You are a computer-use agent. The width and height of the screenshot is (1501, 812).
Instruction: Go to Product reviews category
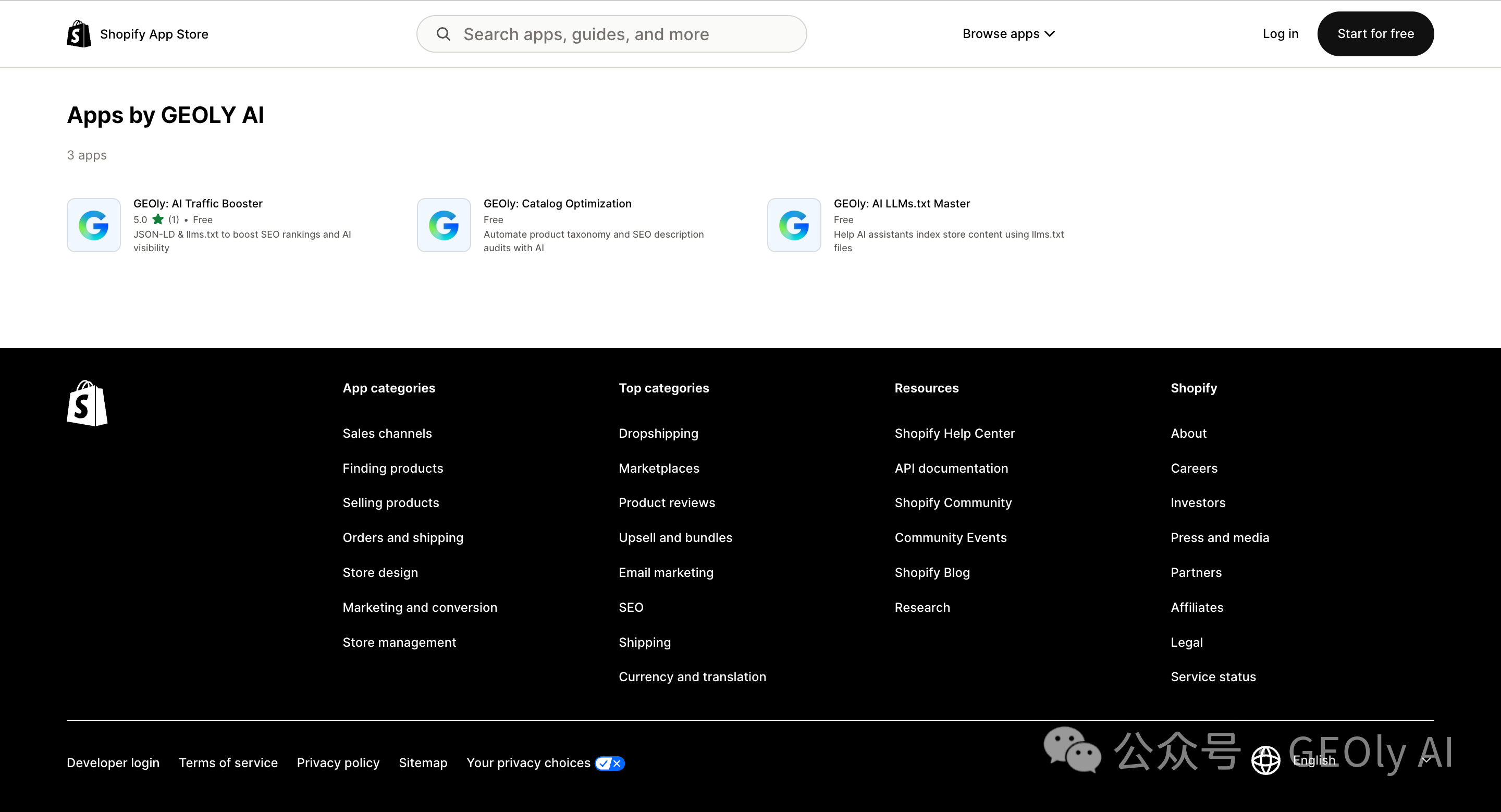click(x=667, y=503)
